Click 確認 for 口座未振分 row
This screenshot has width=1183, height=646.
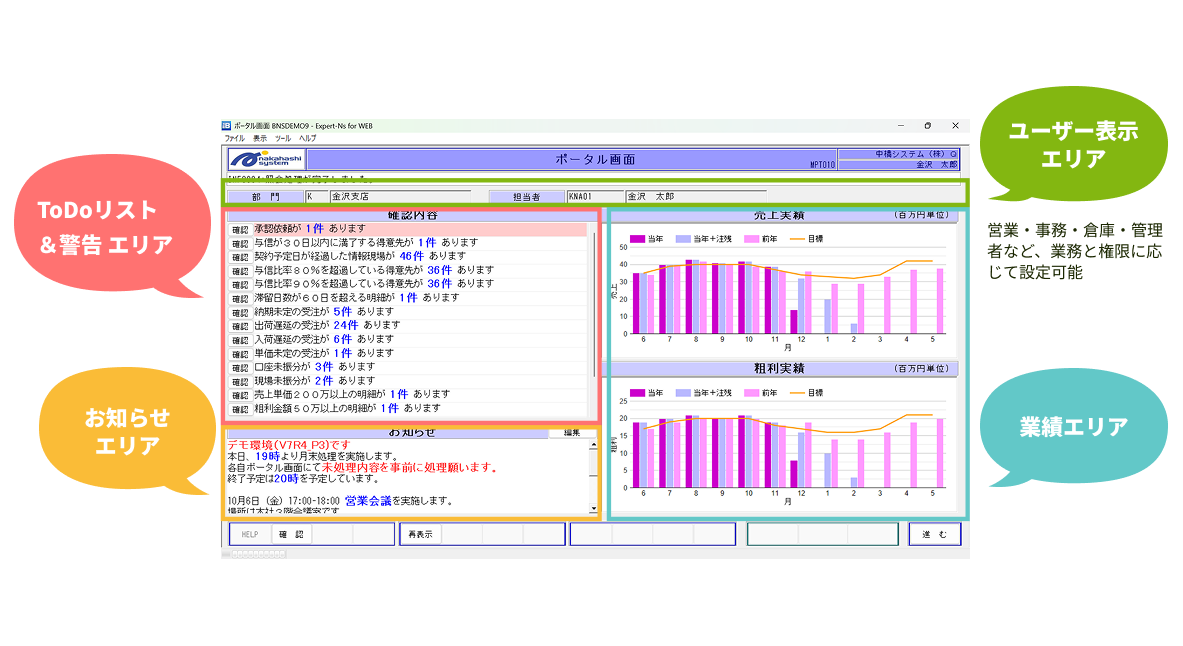click(x=240, y=368)
